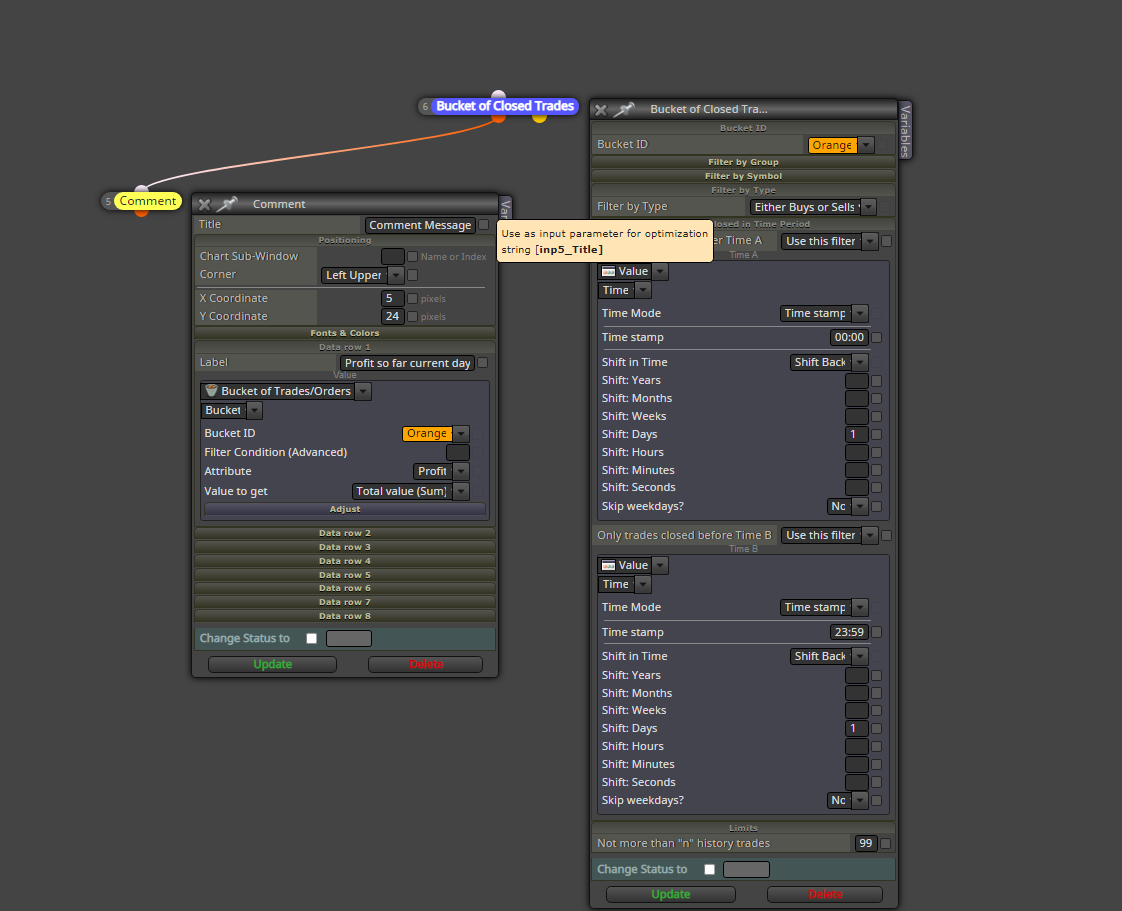
Task: Click Delete button in Bucket panel
Action: (825, 895)
